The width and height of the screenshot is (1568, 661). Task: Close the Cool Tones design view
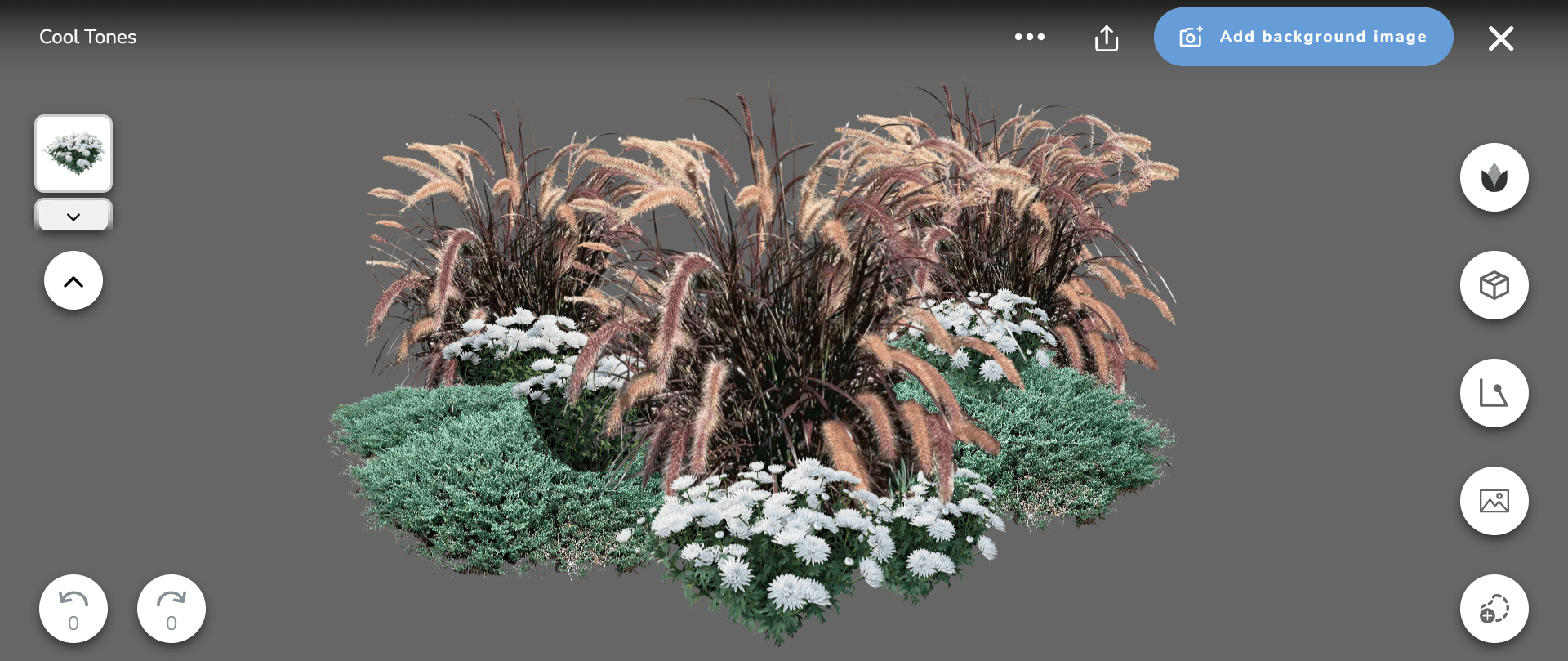click(1500, 38)
